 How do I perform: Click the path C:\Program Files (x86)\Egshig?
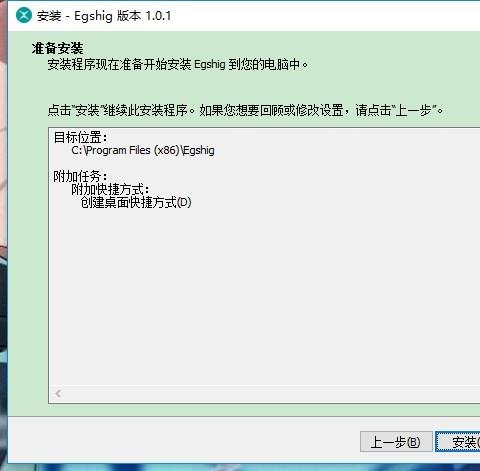(143, 150)
